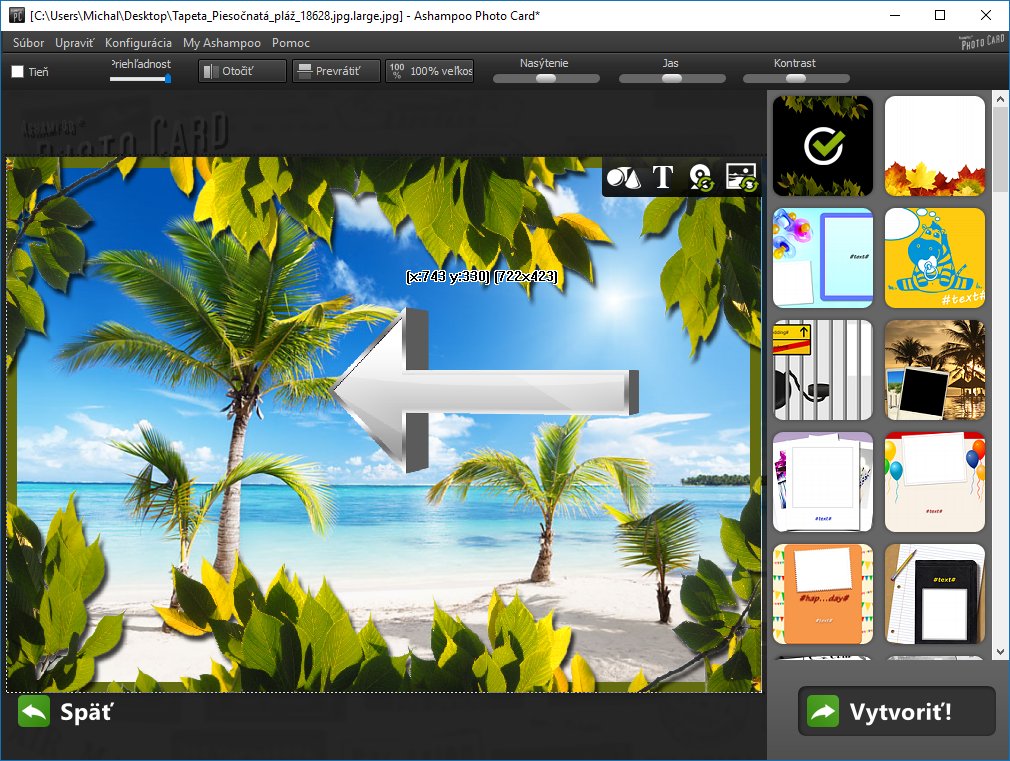Click the Otočiť rotate button
1010x761 pixels.
[x=242, y=72]
